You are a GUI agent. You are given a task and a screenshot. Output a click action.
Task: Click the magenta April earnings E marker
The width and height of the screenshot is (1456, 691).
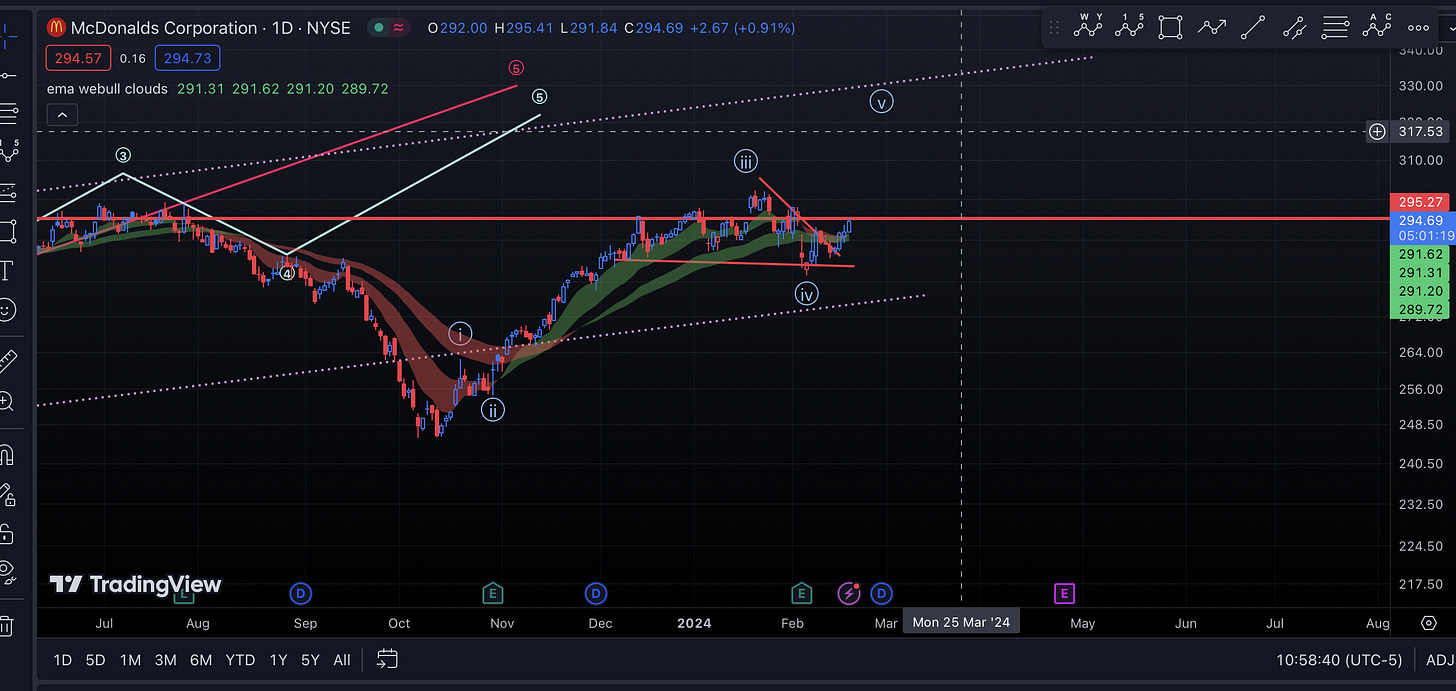pos(1064,594)
